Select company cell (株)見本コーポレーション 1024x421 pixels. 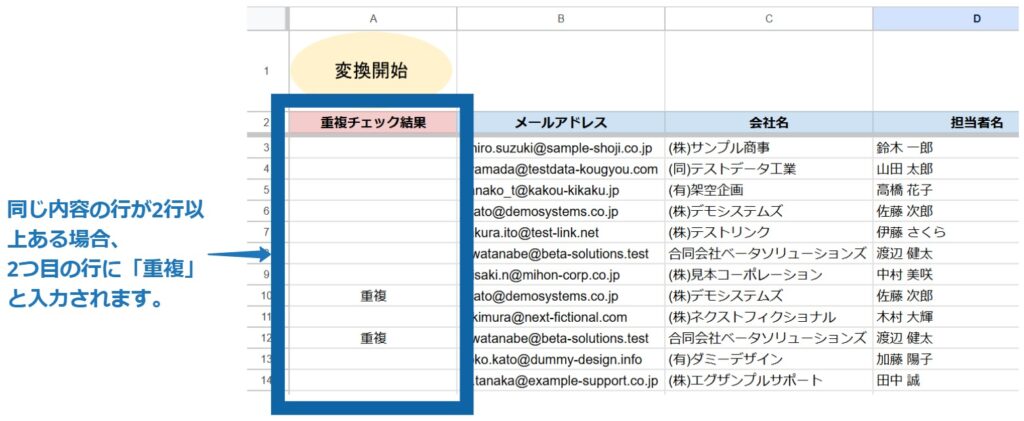point(769,275)
